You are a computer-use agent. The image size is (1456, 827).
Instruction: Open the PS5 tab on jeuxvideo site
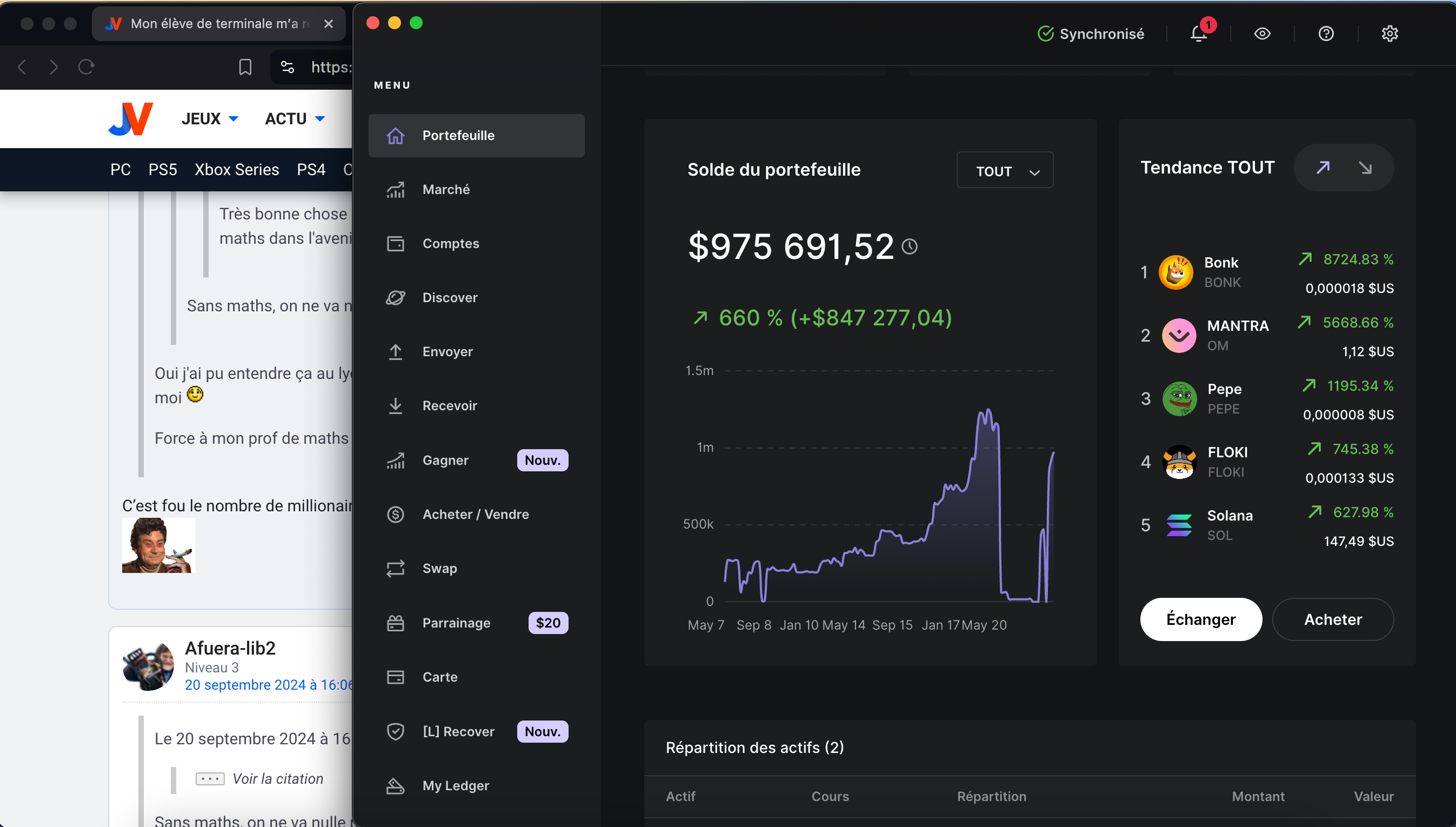tap(163, 169)
